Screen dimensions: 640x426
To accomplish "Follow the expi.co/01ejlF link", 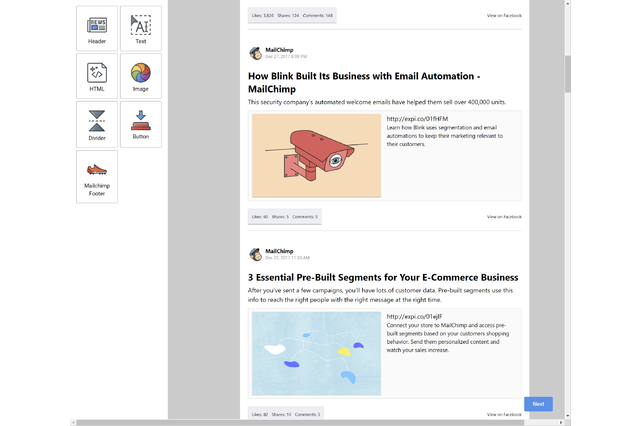I will pyautogui.click(x=409, y=317).
